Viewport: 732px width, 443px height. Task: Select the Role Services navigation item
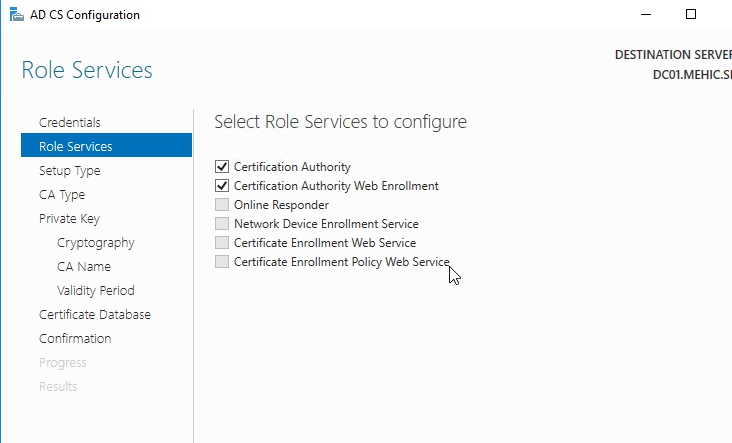point(75,146)
